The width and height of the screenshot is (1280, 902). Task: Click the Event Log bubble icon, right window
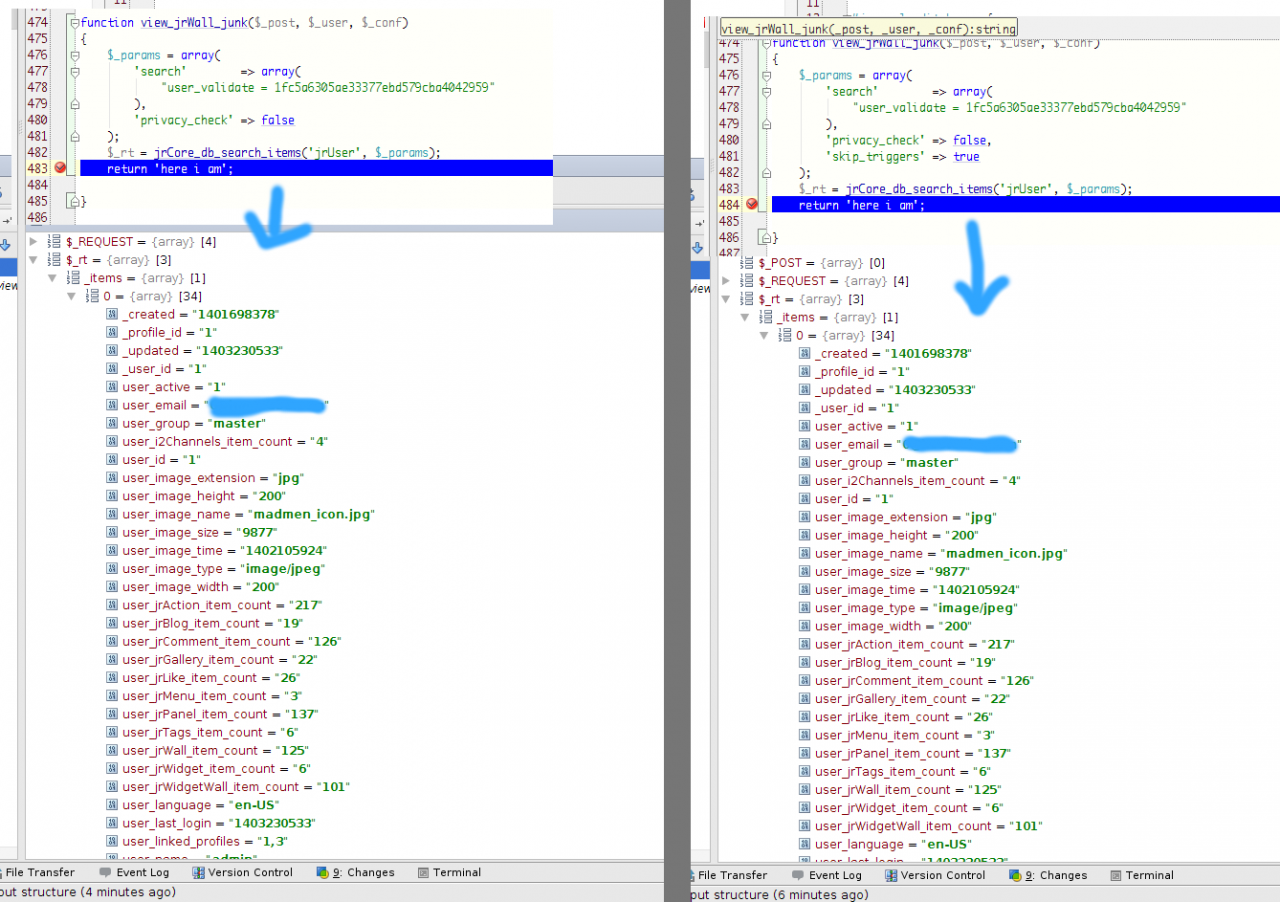tap(797, 875)
